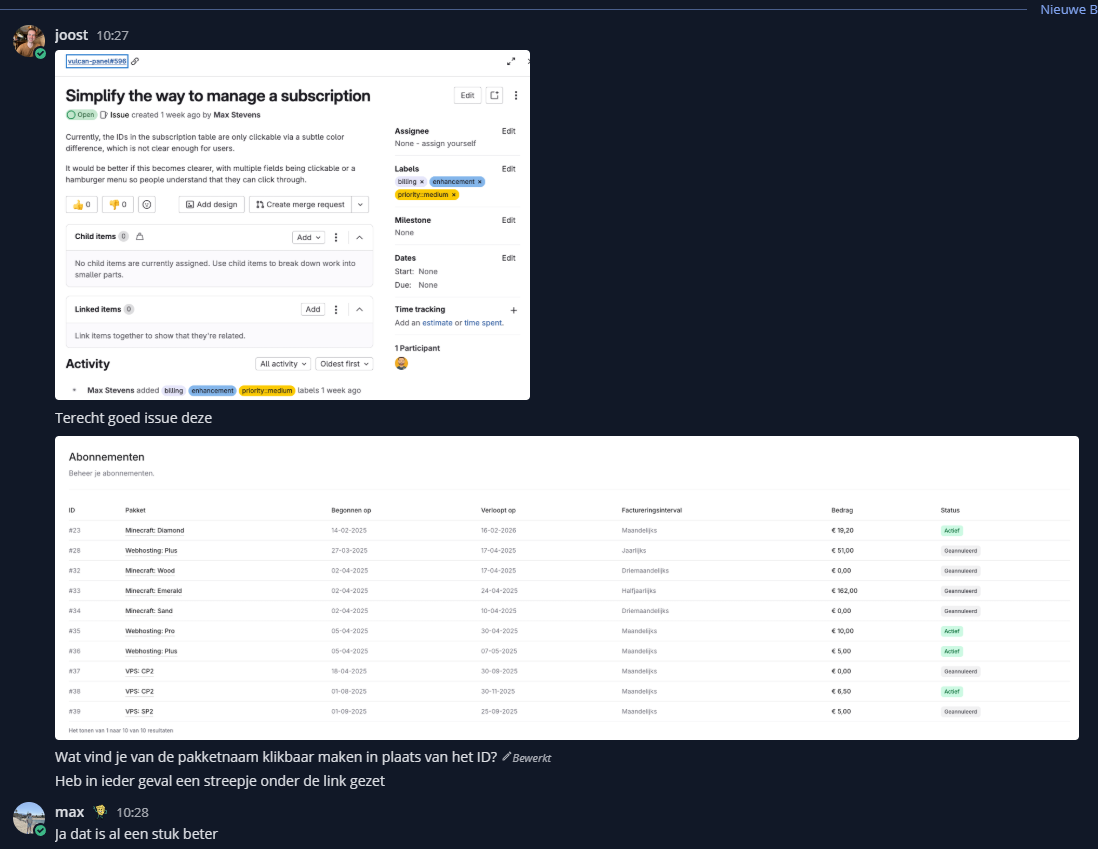Screen dimensions: 1098x849
Task: Open the Minecraft: Diamond package link
Action: coord(154,530)
